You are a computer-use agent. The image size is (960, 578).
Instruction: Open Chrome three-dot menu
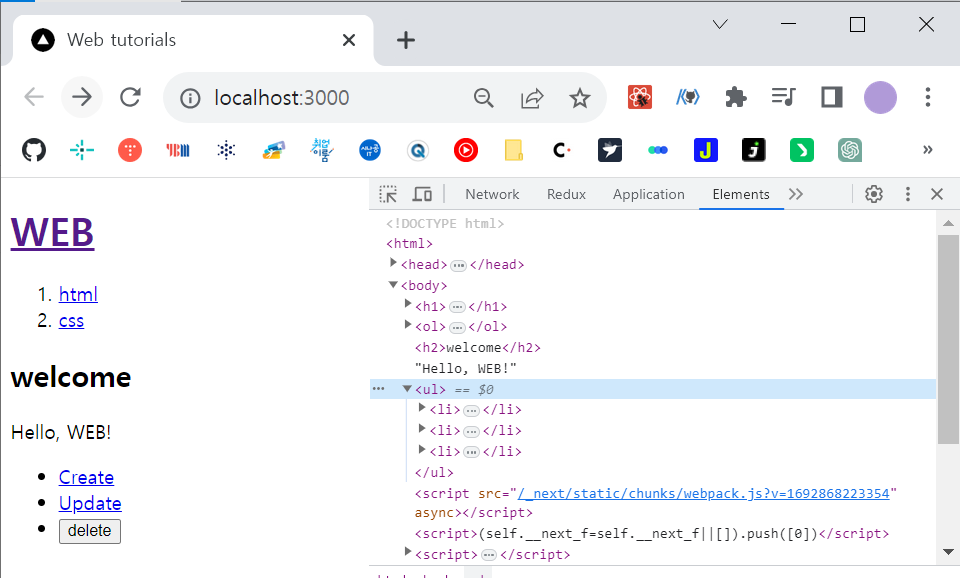point(928,97)
